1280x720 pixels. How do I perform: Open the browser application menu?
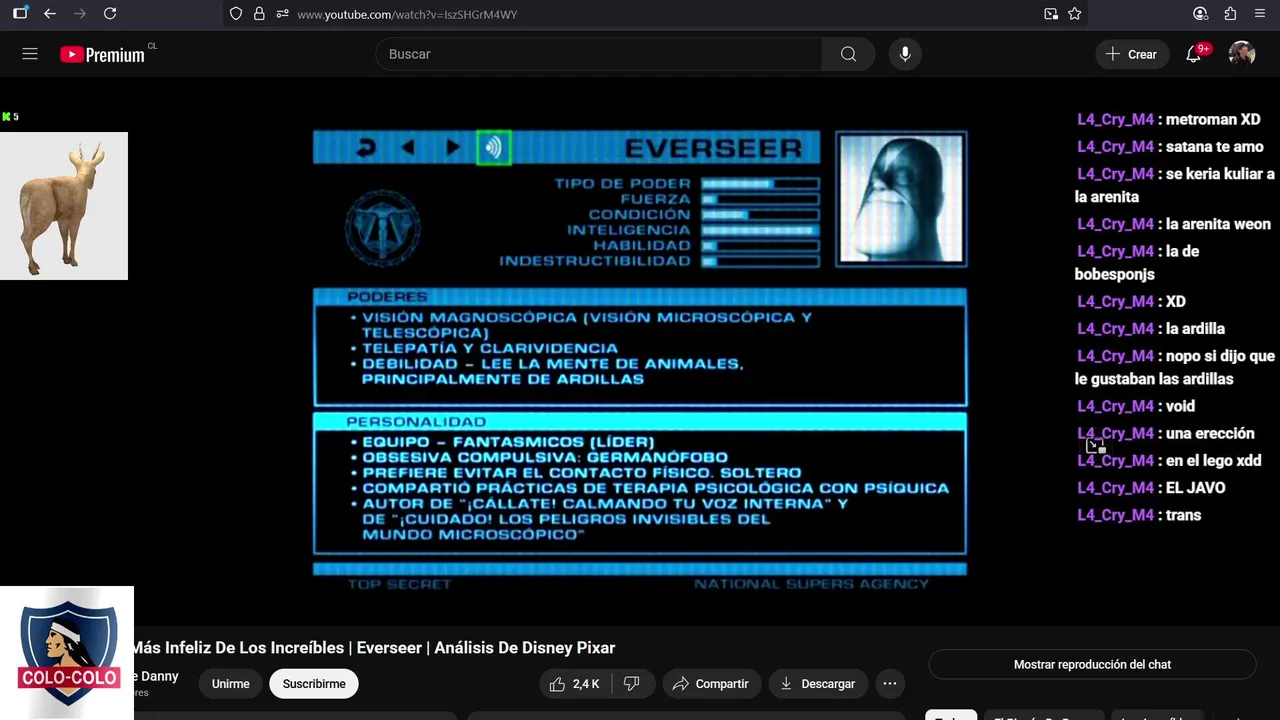(1260, 14)
